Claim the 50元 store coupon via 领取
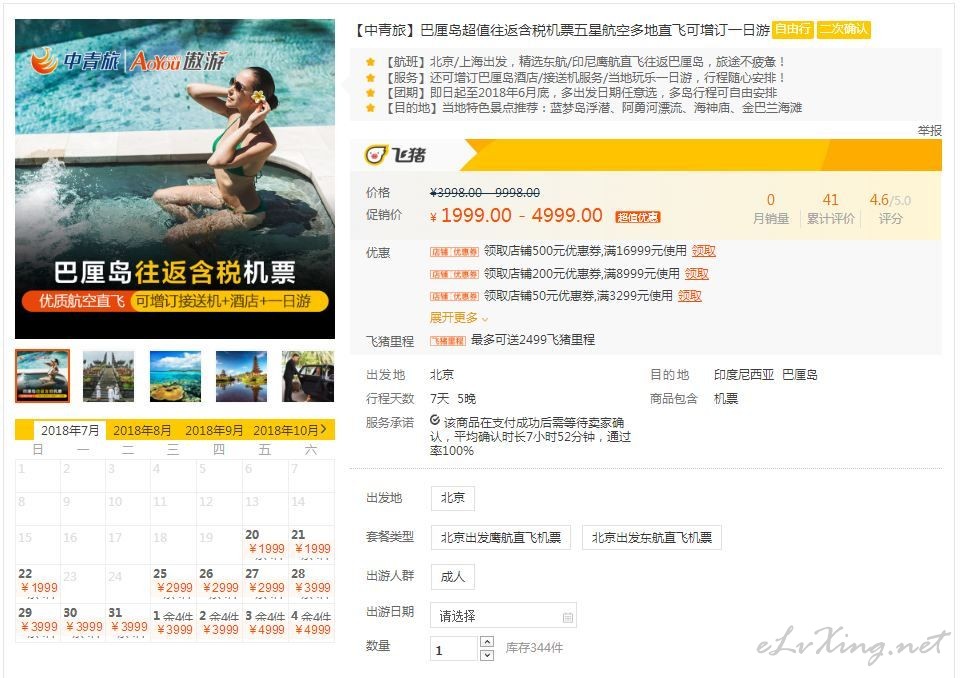 click(689, 295)
